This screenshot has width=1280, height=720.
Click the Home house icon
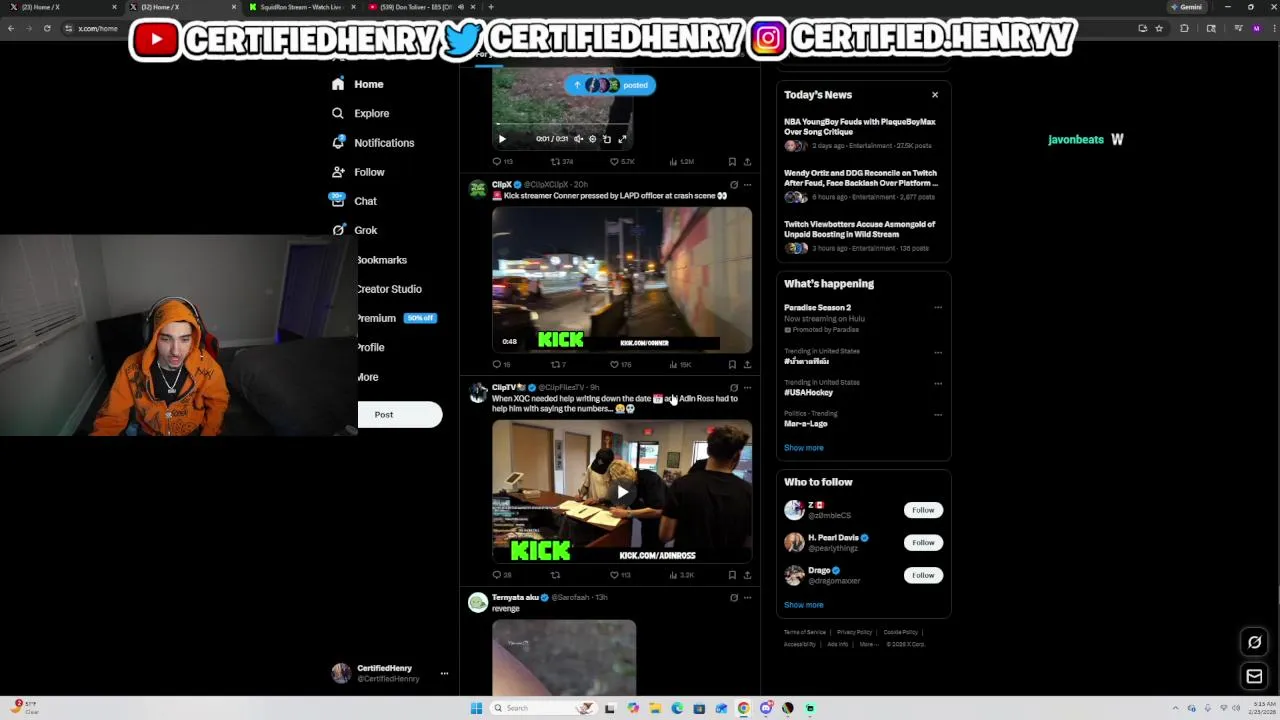[x=338, y=84]
